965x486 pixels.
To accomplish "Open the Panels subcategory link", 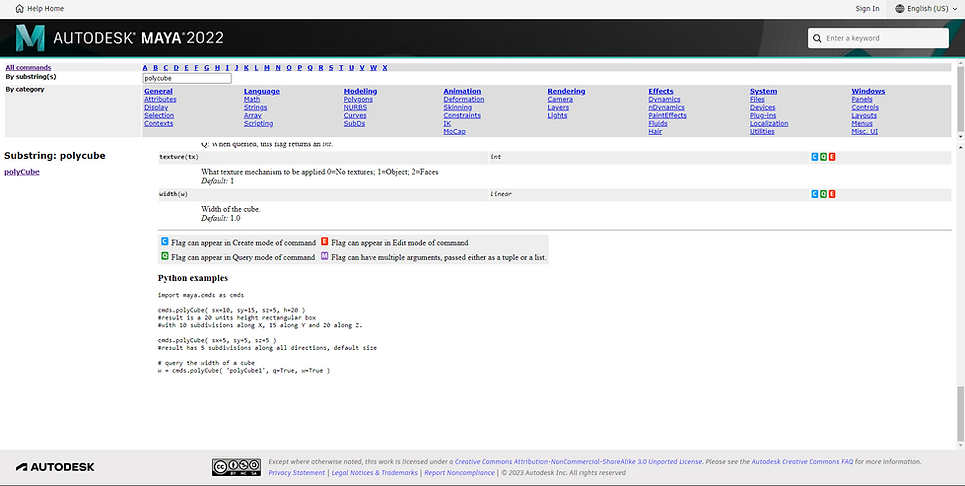I will click(x=862, y=99).
